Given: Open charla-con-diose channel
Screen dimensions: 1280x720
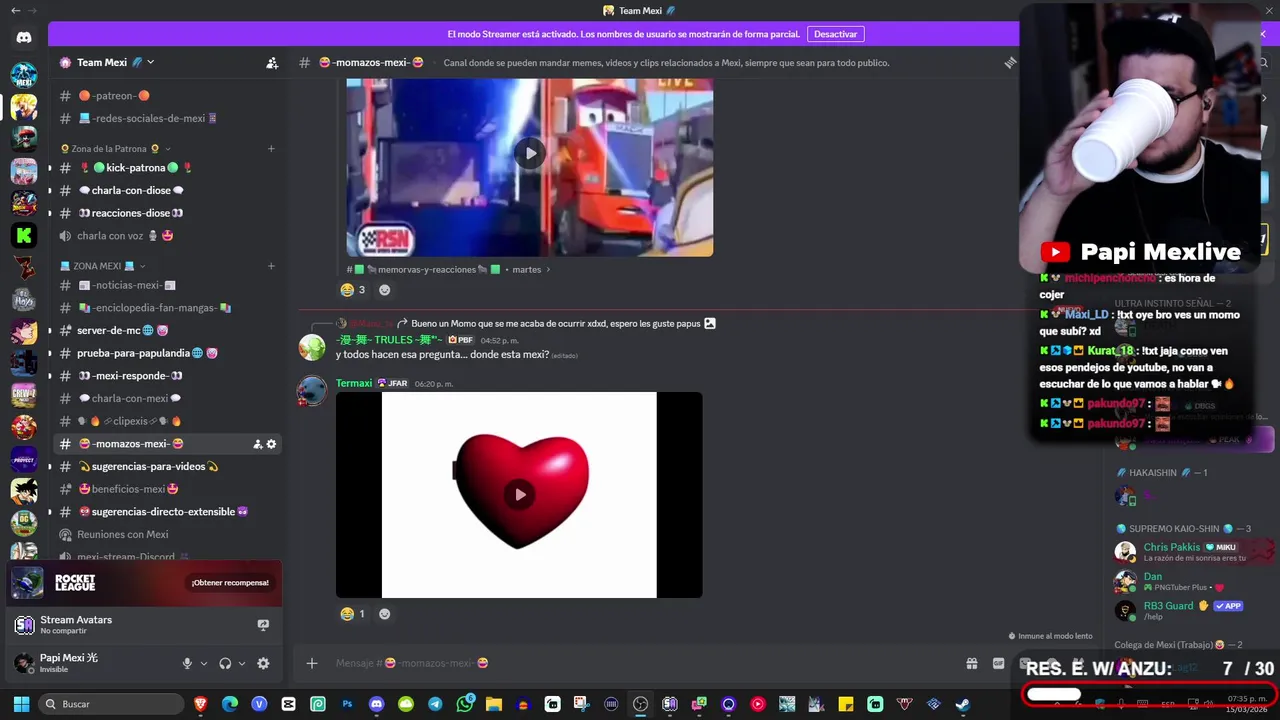Looking at the screenshot, I should click(x=167, y=191).
